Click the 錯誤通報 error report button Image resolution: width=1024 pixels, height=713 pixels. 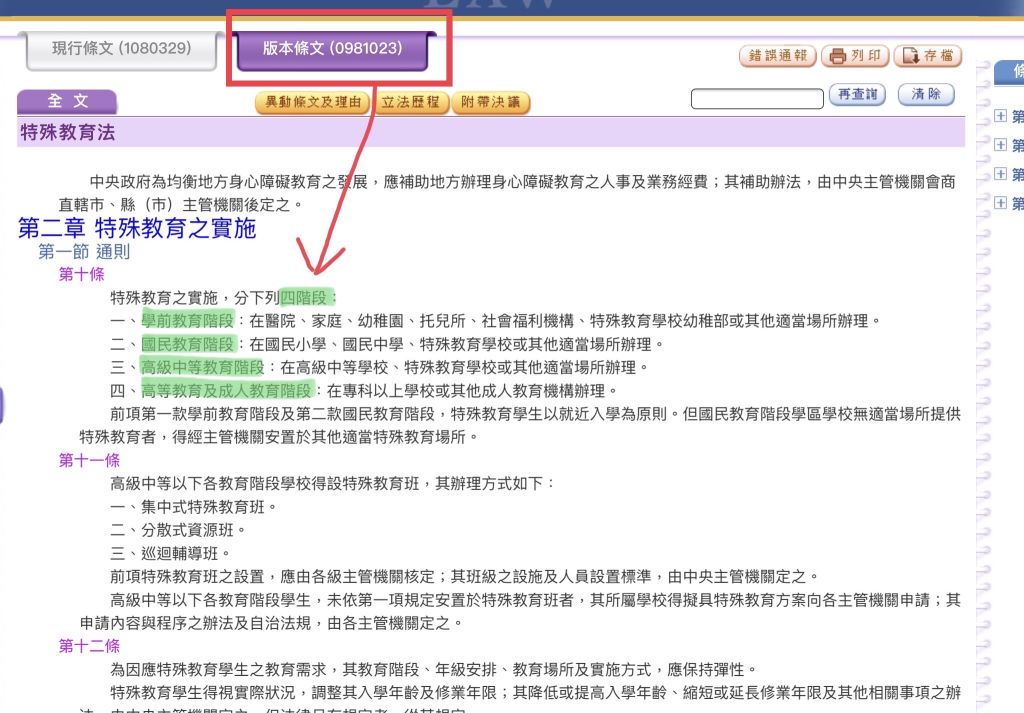coord(778,56)
